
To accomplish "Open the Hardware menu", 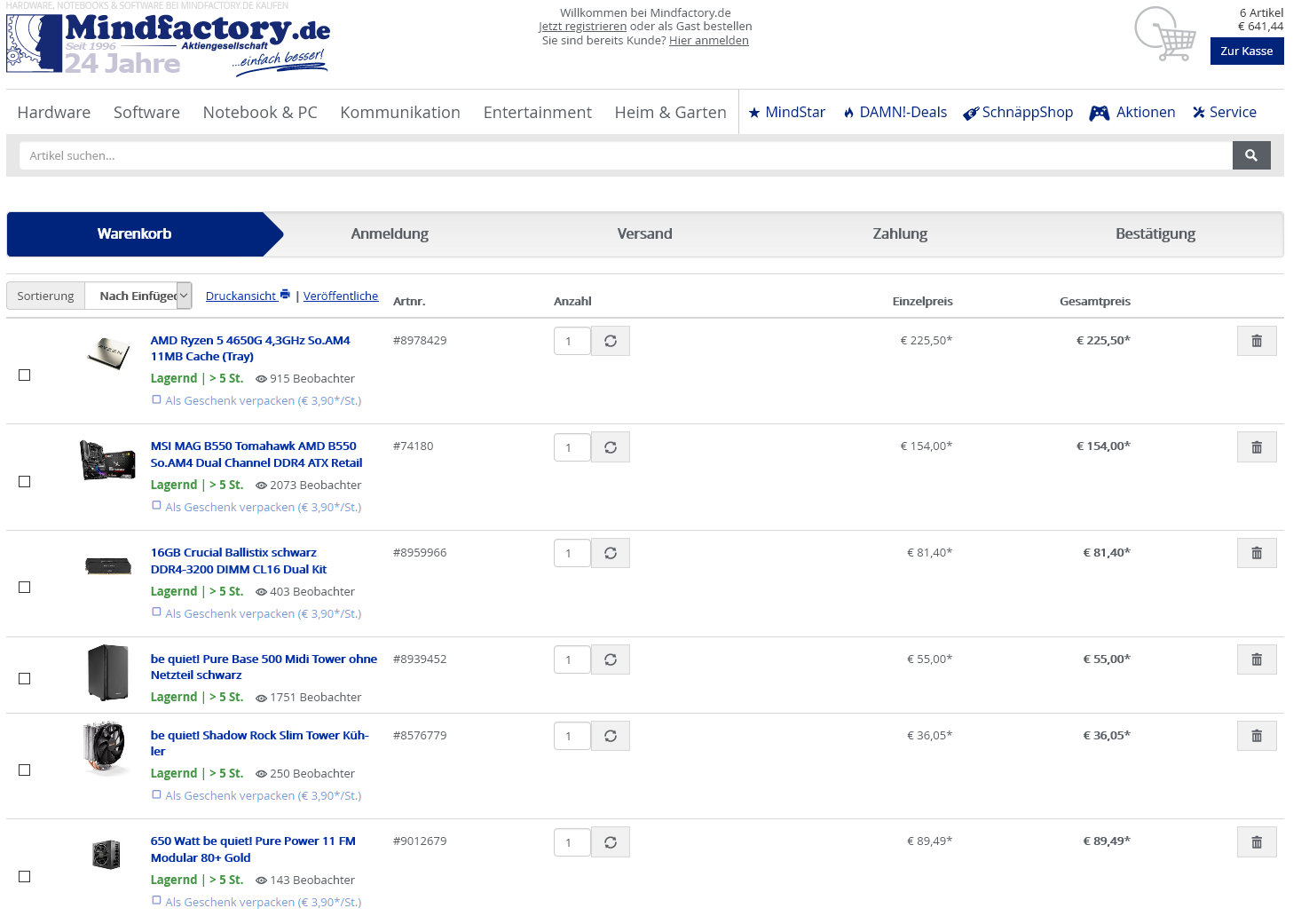I will point(54,113).
